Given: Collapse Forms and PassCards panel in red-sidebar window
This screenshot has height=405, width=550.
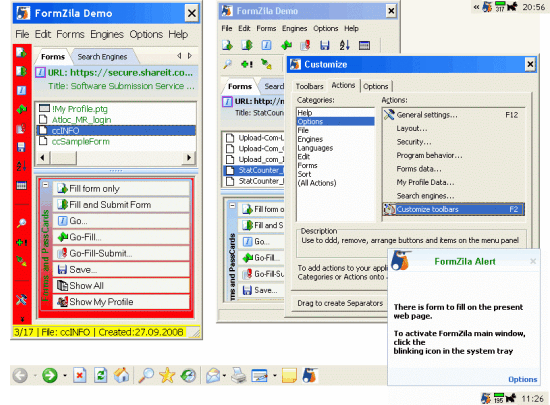Looking at the screenshot, I should pyautogui.click(x=46, y=184).
